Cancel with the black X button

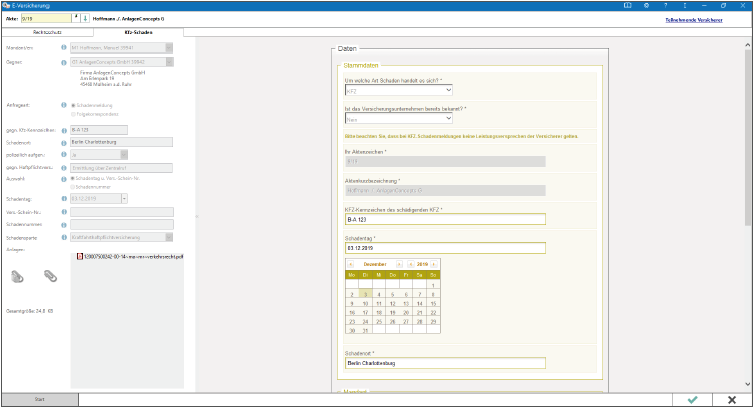coord(732,400)
